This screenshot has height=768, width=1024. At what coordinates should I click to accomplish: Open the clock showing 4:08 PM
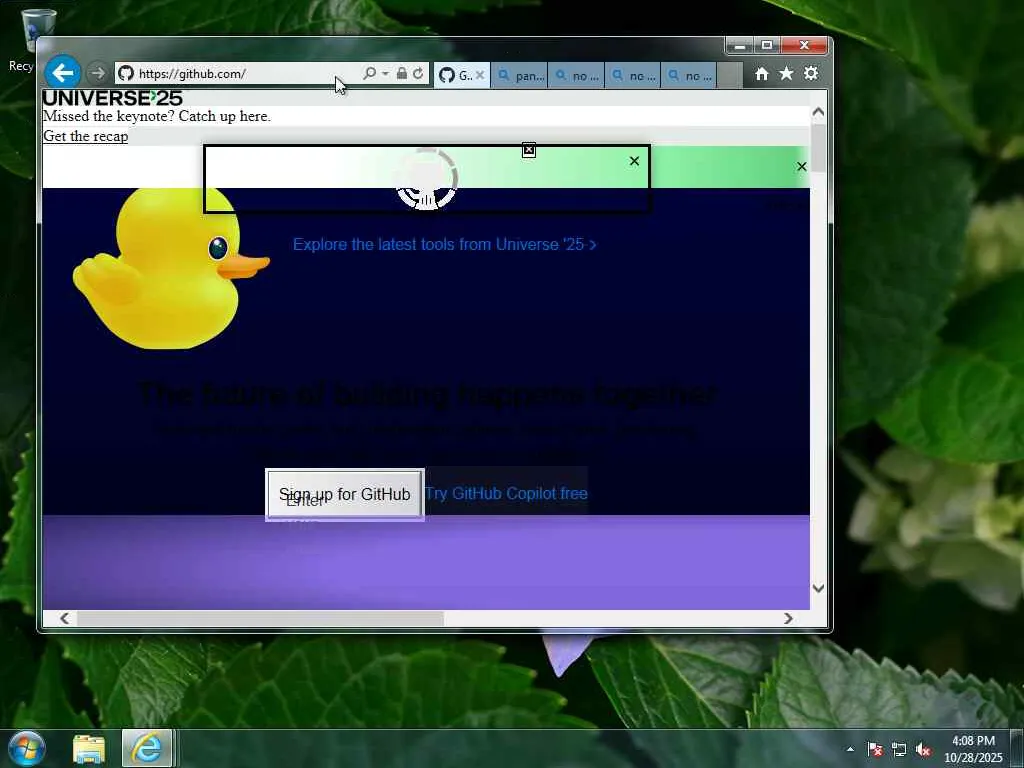coord(973,749)
